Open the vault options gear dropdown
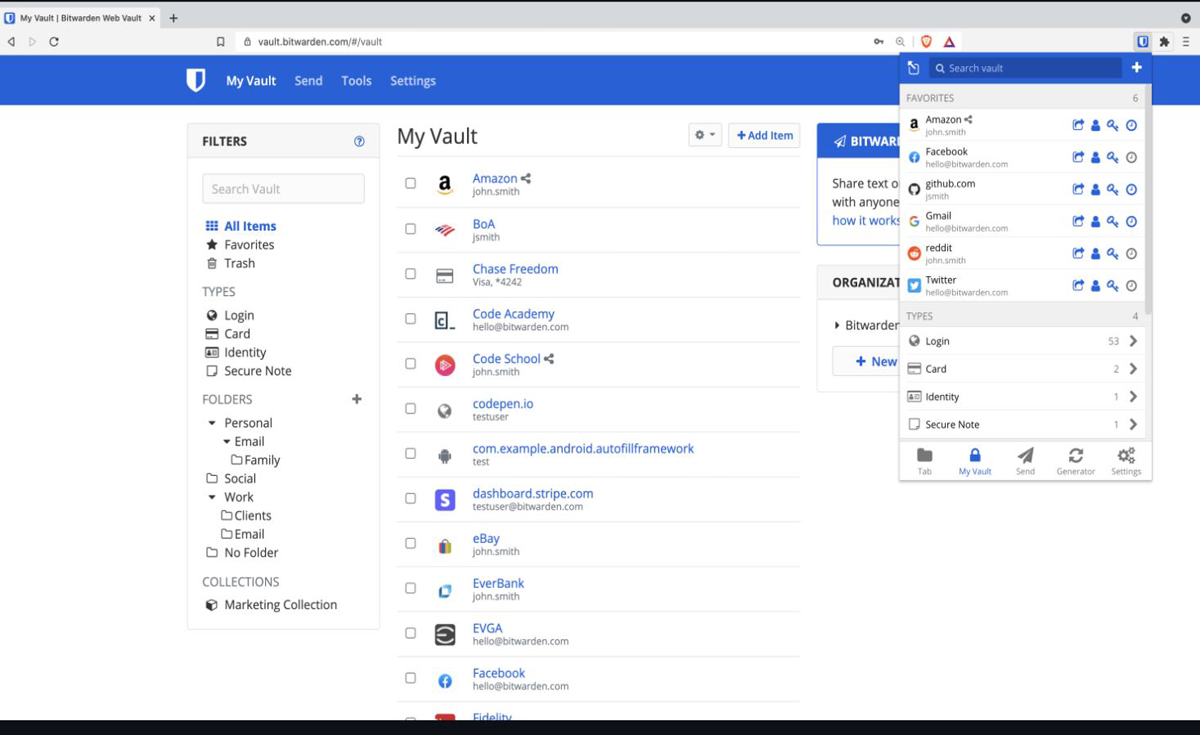 pos(704,134)
